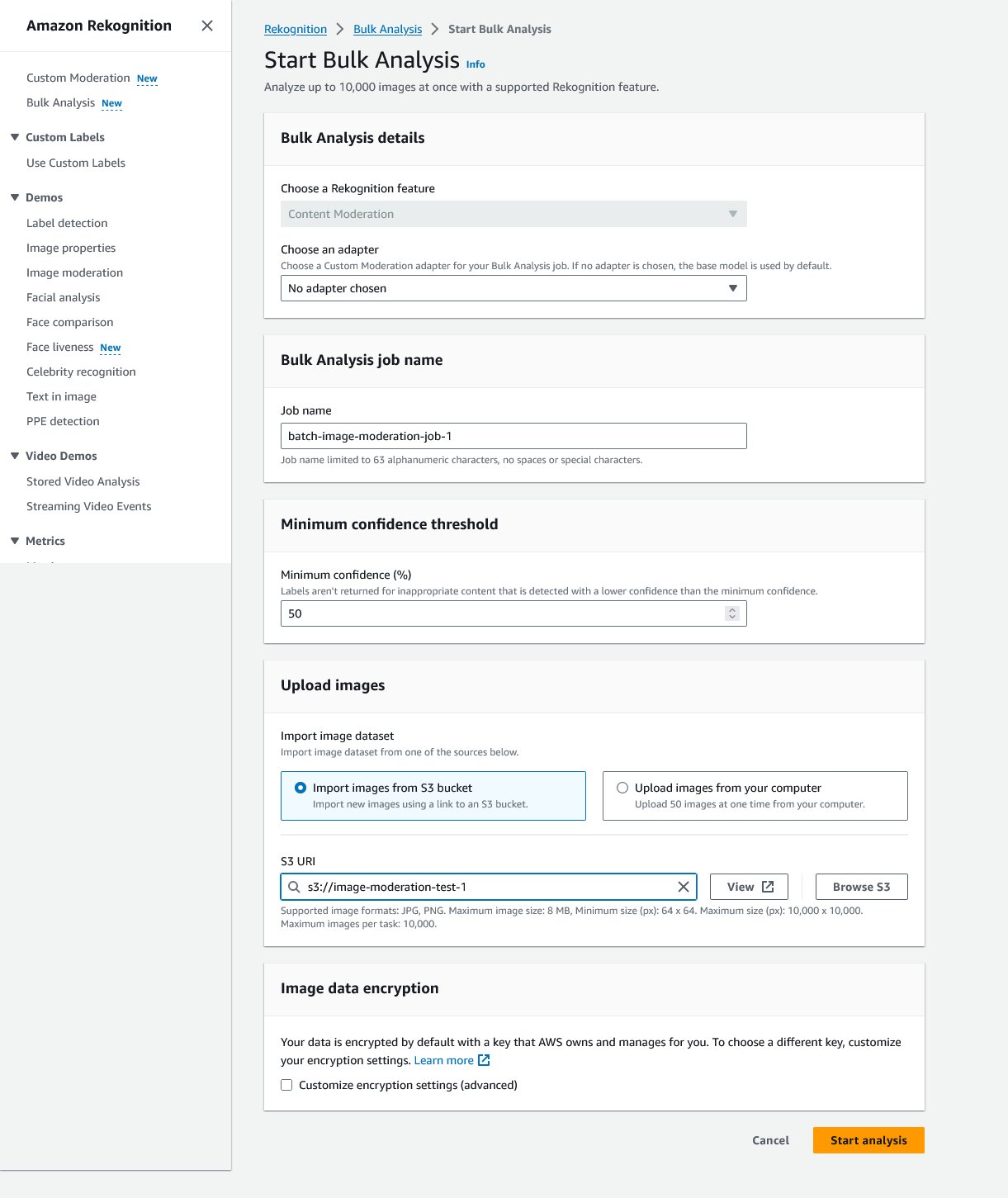This screenshot has height=1198, width=1008.
Task: Click the Minimum confidence input field
Action: (x=513, y=613)
